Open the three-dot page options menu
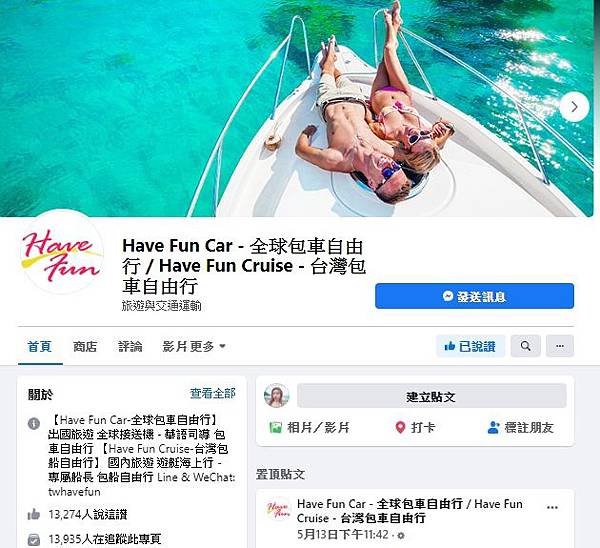Viewport: 600px width, 548px height. tap(560, 346)
